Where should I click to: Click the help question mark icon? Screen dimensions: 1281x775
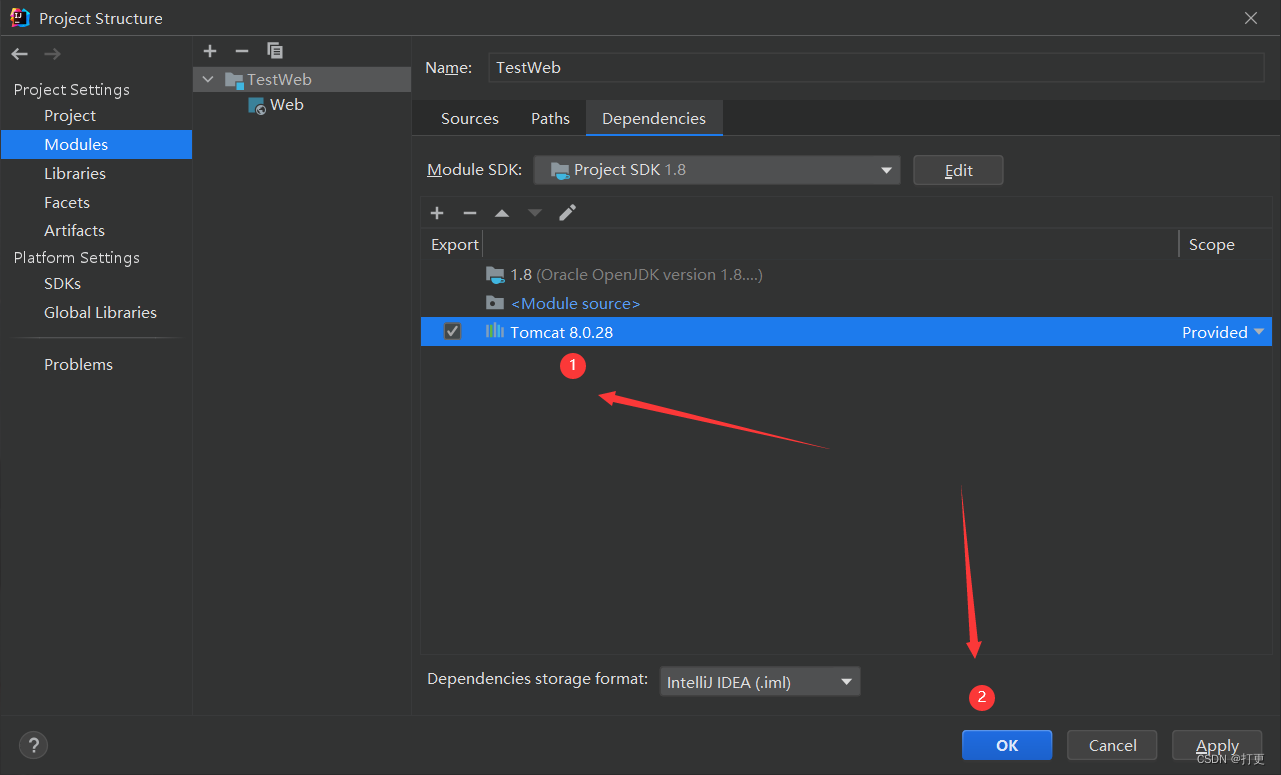[x=33, y=745]
